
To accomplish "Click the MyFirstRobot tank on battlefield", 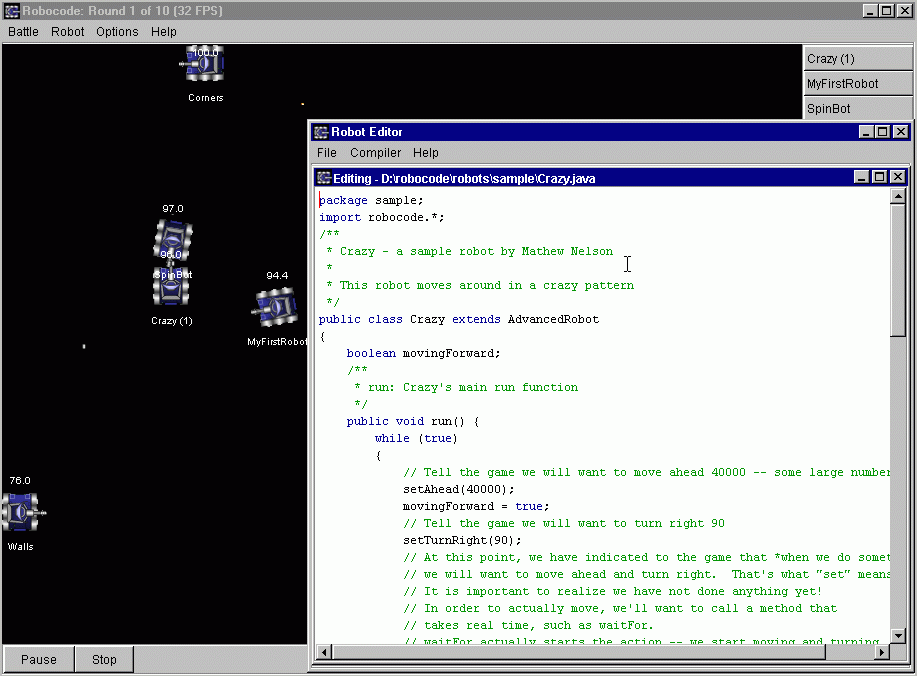I will click(x=275, y=307).
